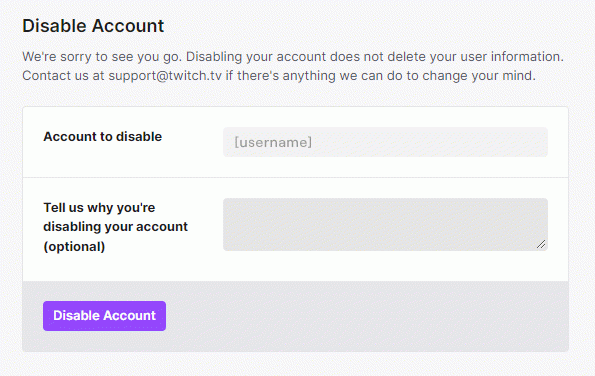Click the 'disabling your account' label line
This screenshot has width=595, height=376.
[115, 227]
